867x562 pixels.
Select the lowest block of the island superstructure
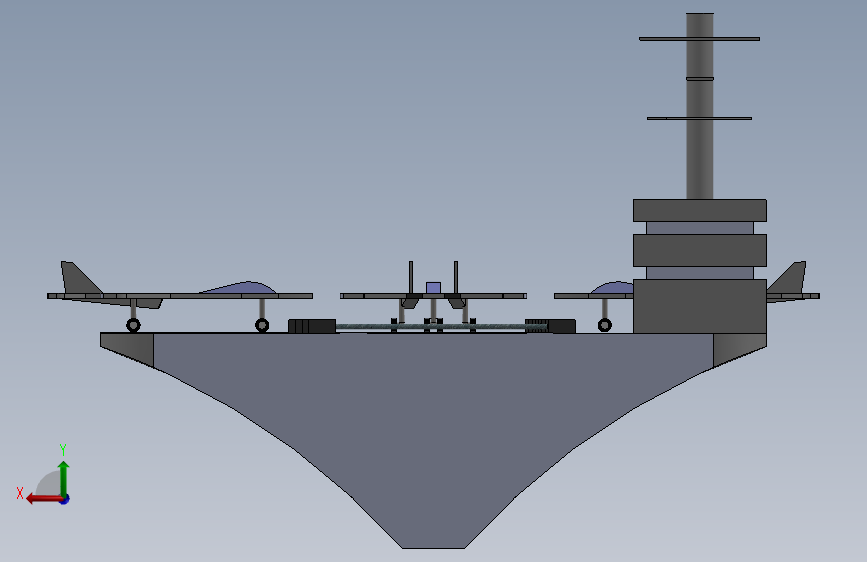pyautogui.click(x=699, y=306)
